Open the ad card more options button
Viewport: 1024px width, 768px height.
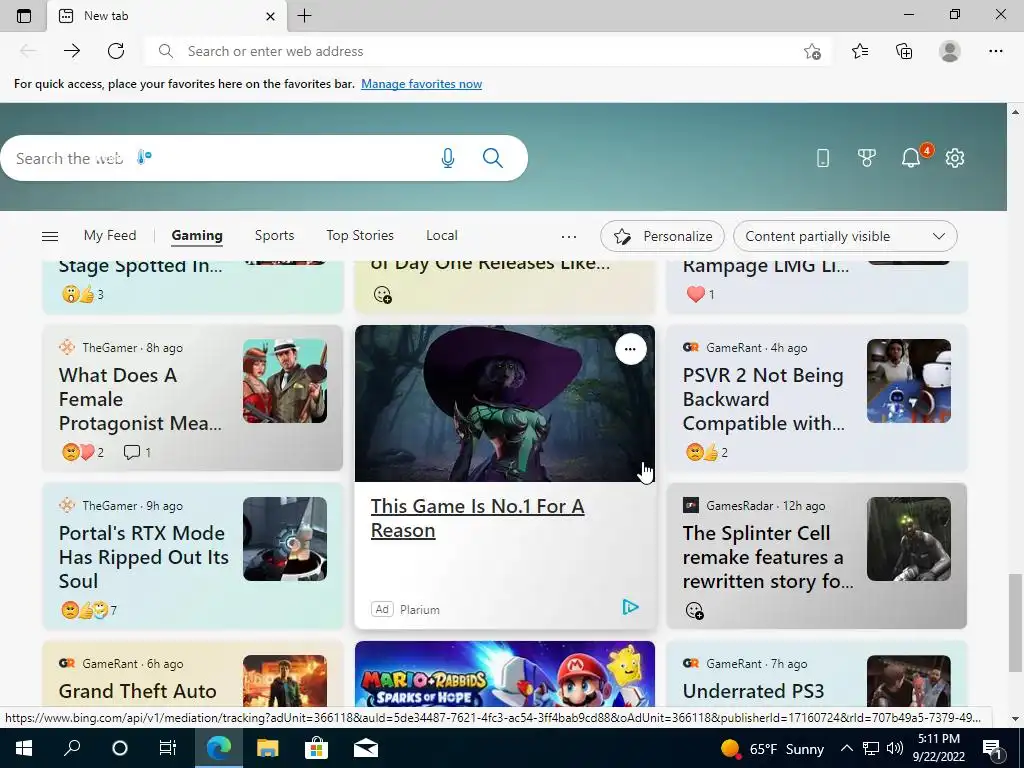[x=630, y=349]
